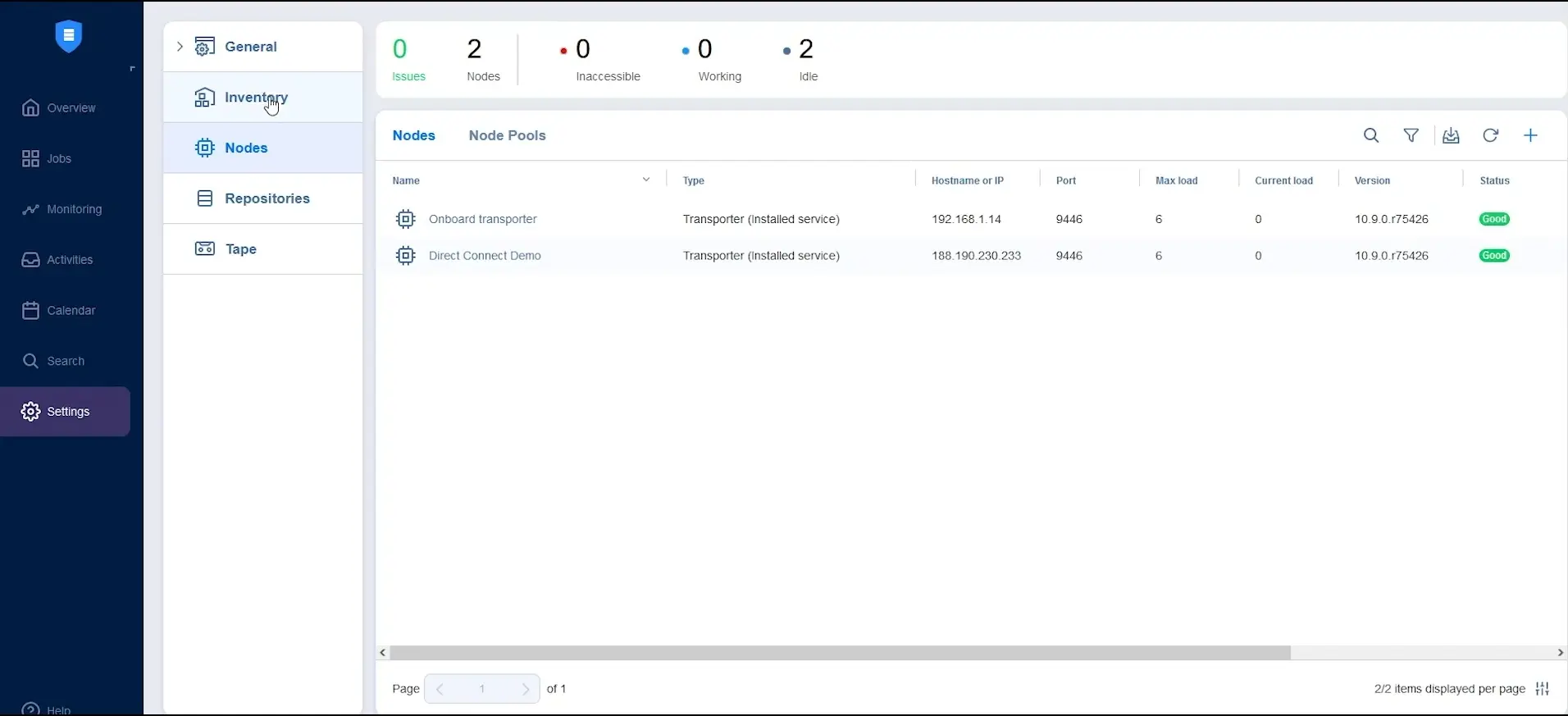
Task: Go to next page arrow
Action: 525,690
